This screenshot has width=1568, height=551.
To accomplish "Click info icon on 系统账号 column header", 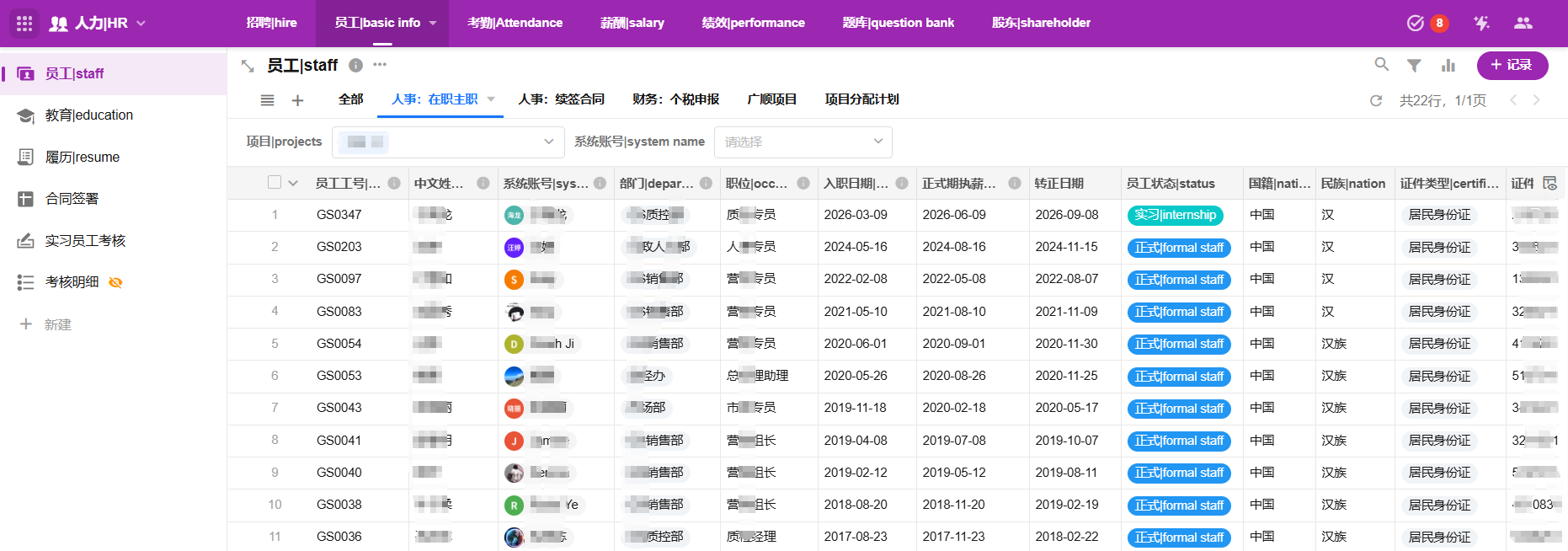I will click(600, 183).
